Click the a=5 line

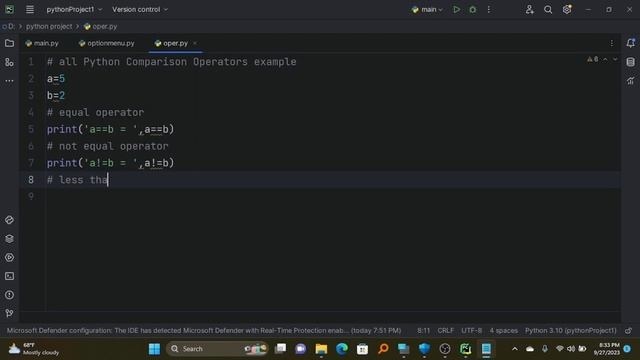pos(56,78)
